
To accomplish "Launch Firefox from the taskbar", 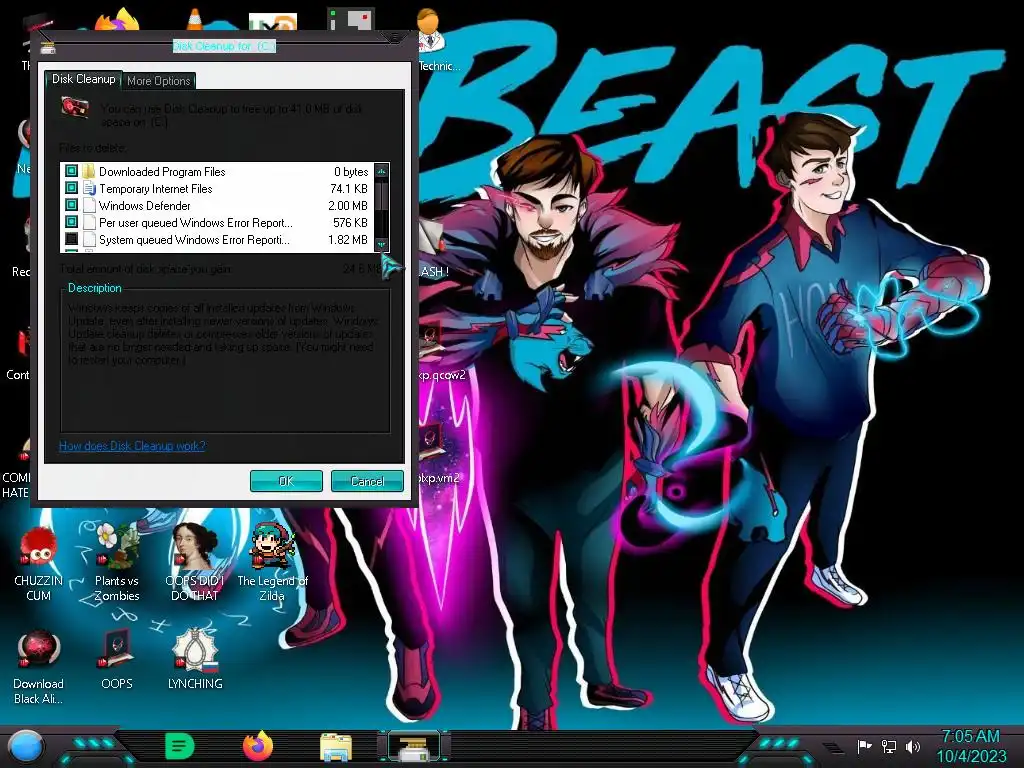I will pos(258,746).
